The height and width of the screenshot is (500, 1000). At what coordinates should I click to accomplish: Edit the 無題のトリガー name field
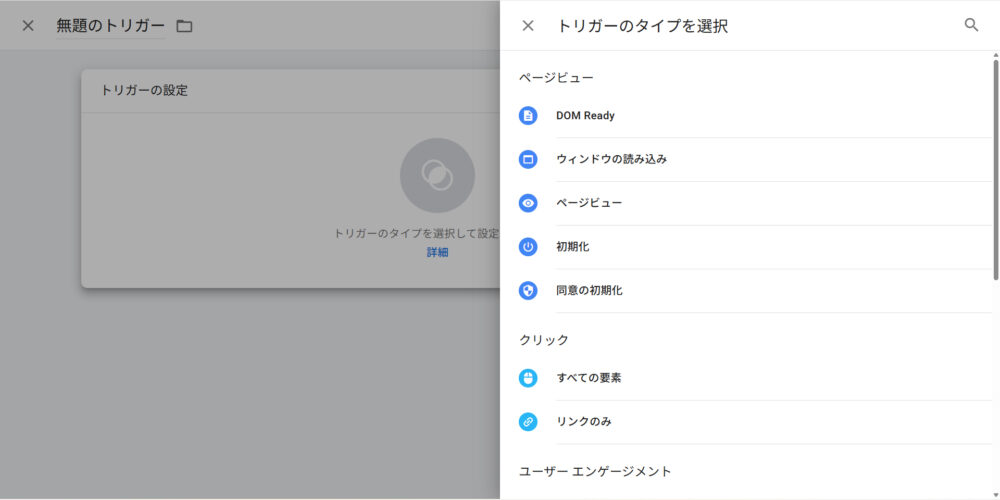click(110, 26)
